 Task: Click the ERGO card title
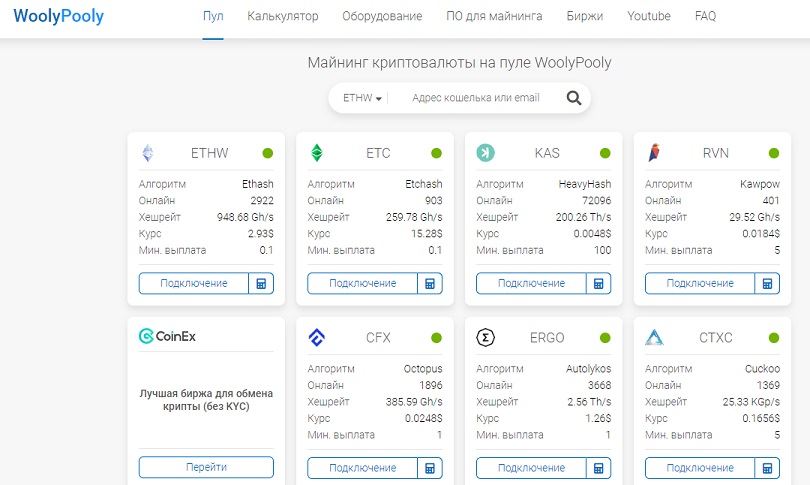(x=547, y=338)
